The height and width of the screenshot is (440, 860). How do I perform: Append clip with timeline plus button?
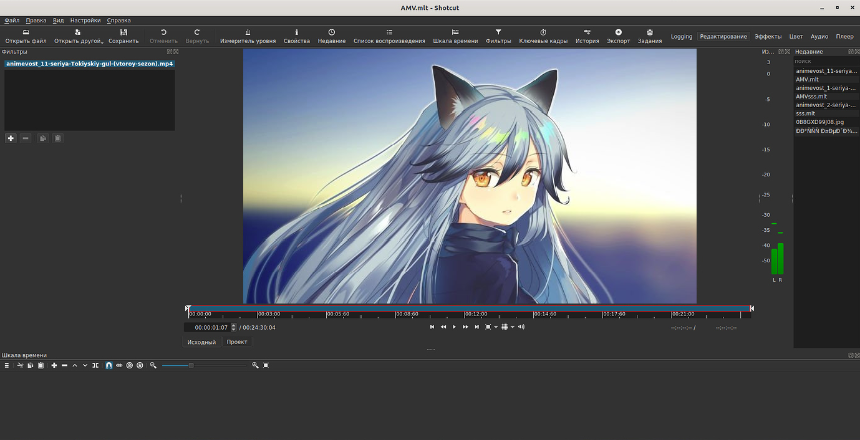click(54, 365)
